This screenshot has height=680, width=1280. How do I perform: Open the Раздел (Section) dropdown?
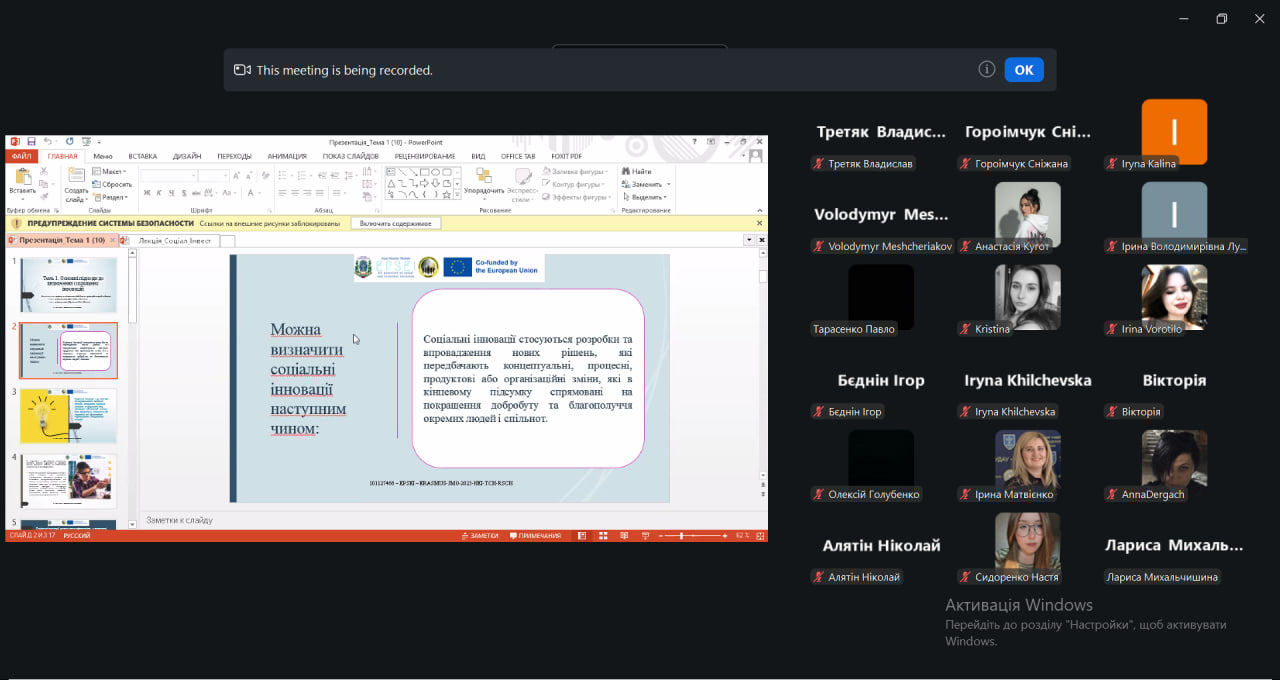(x=114, y=197)
